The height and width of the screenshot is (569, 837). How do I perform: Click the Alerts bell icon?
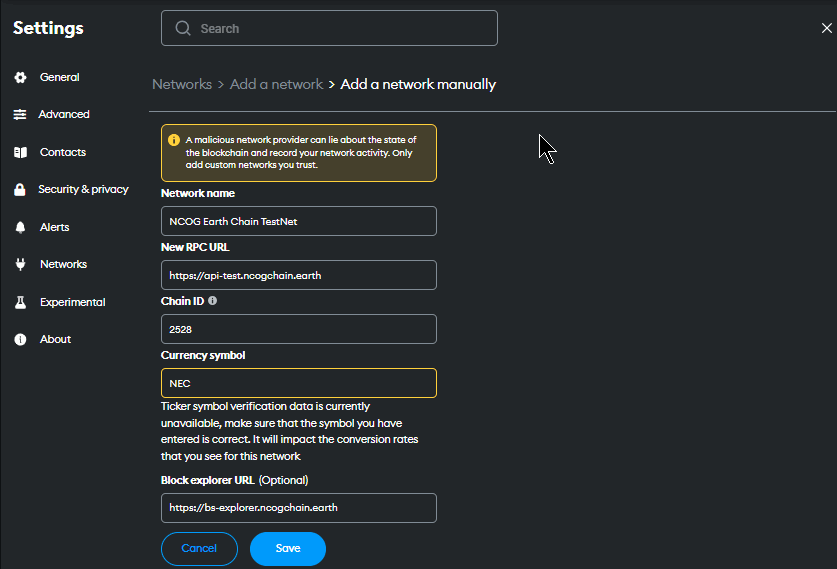pyautogui.click(x=20, y=227)
